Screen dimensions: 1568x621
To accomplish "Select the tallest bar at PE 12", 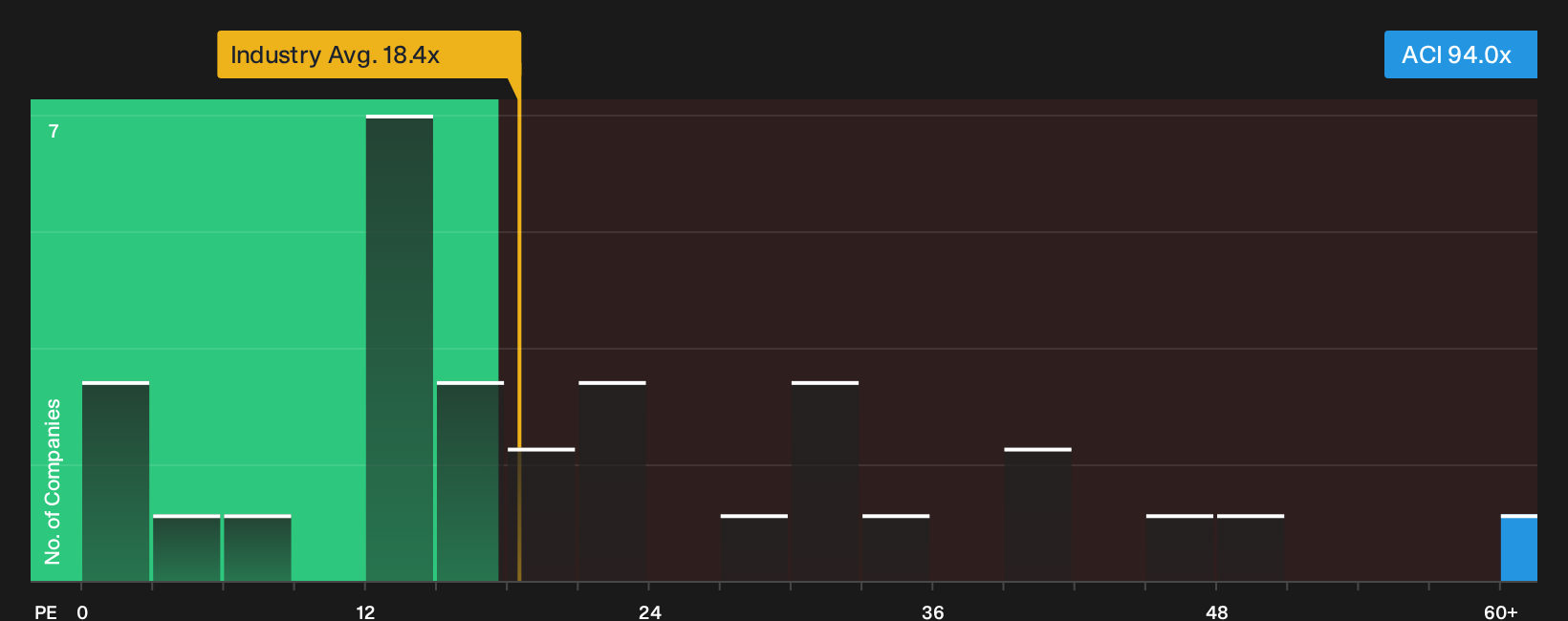I will coord(400,348).
